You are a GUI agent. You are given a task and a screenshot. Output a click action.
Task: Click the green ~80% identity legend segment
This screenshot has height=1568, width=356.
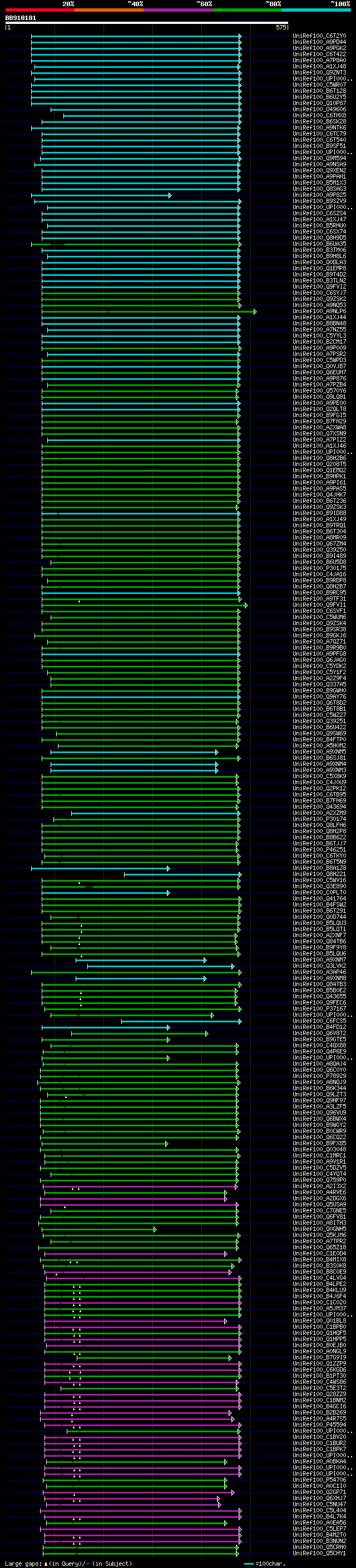[247, 10]
